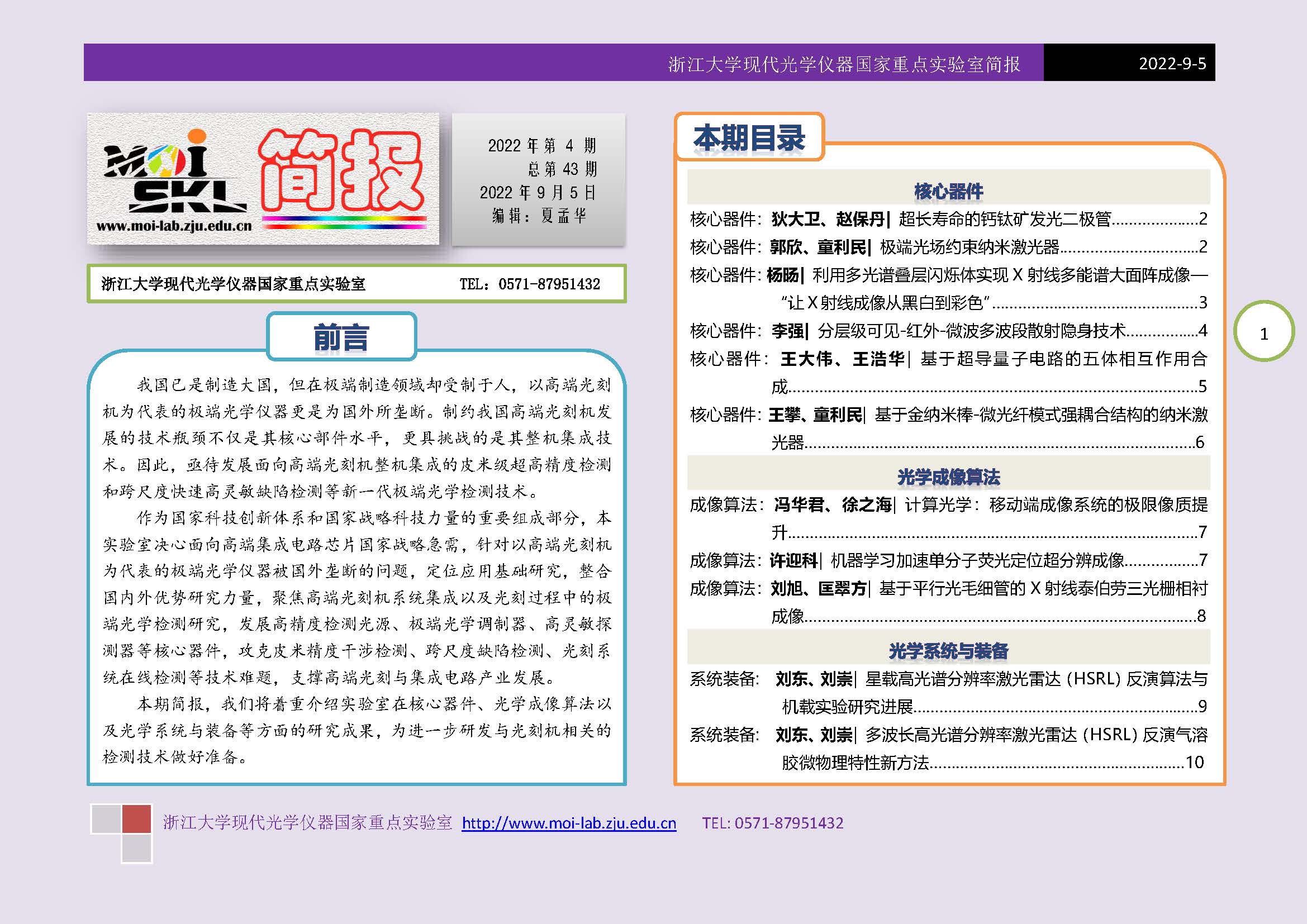1307x924 pixels.
Task: Click the preface paragraph starting 我国已是制造大国
Action: (357, 437)
